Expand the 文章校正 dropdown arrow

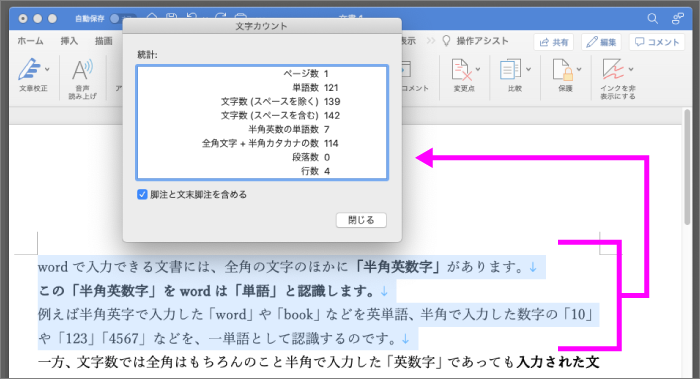[x=47, y=69]
